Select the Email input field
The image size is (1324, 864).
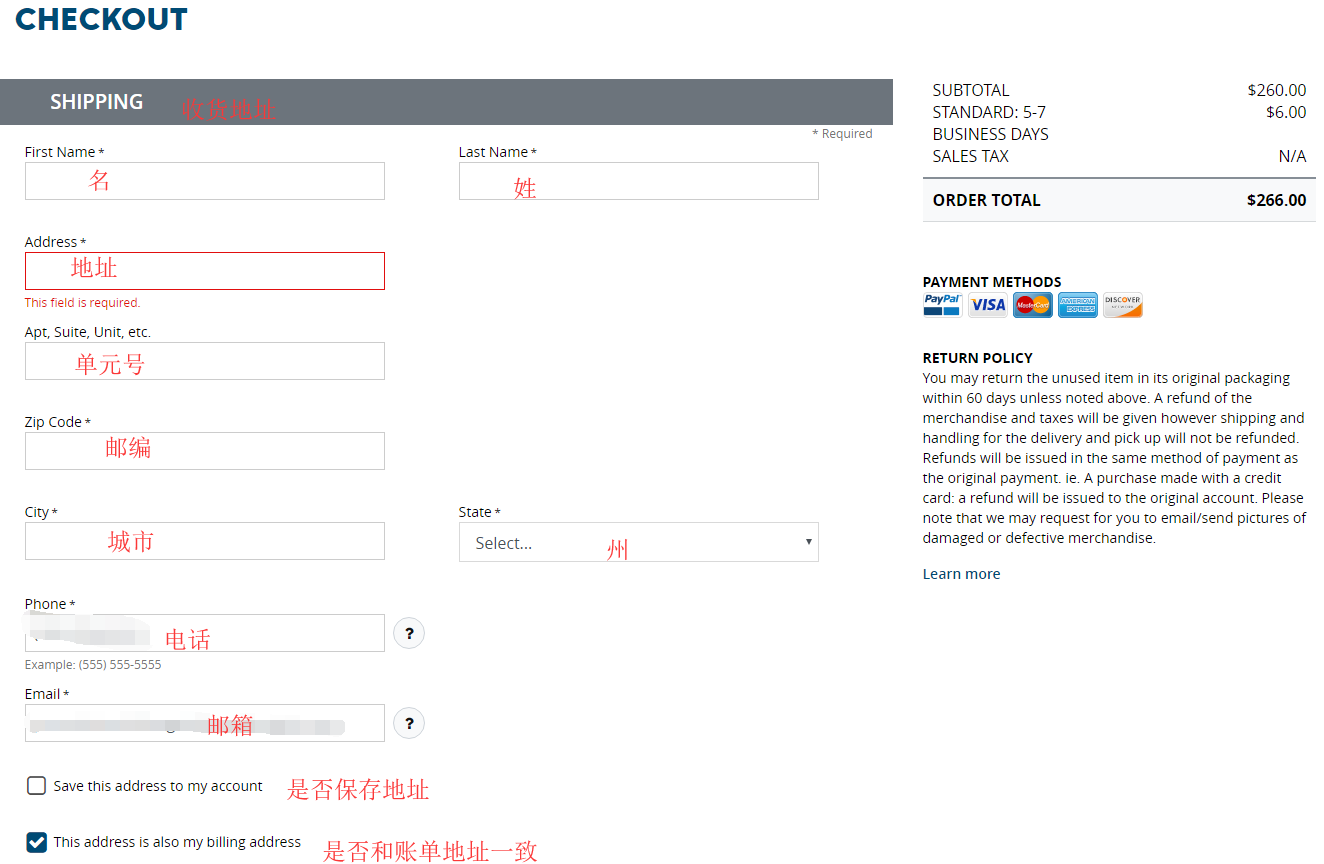click(x=204, y=723)
